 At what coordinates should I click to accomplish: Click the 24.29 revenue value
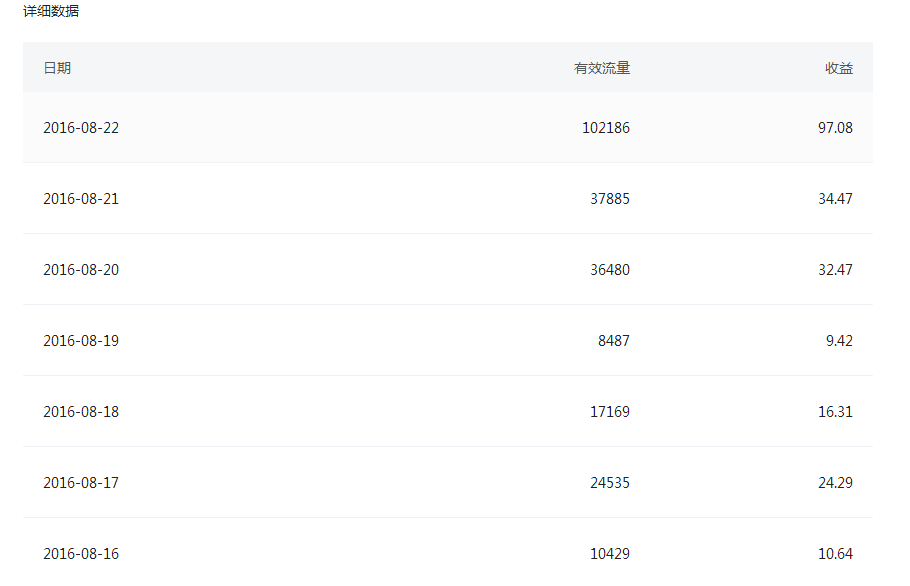pos(835,483)
